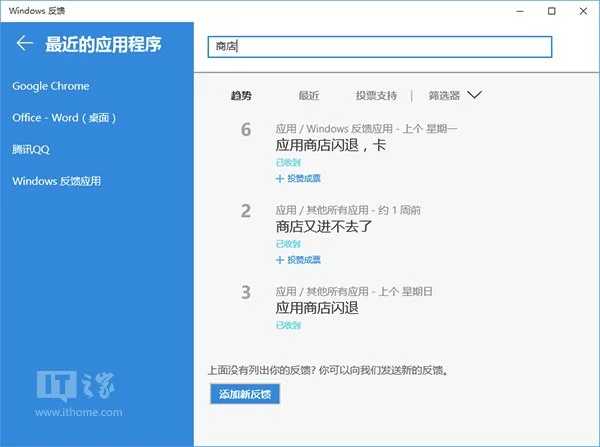
Task: Open the feedback titled 应用商店闪退，卡
Action: coord(330,145)
